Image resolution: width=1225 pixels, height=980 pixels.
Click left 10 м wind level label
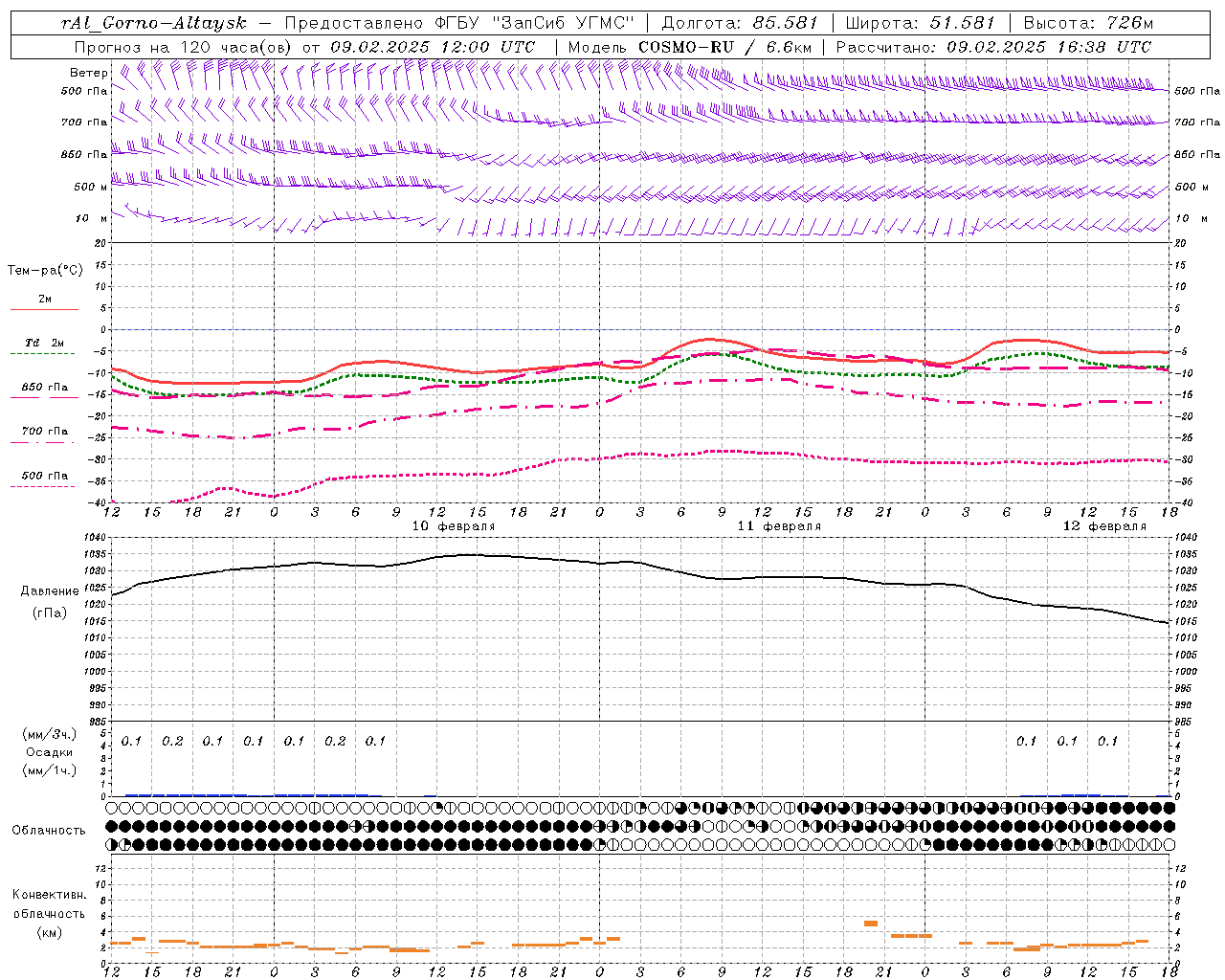[91, 218]
